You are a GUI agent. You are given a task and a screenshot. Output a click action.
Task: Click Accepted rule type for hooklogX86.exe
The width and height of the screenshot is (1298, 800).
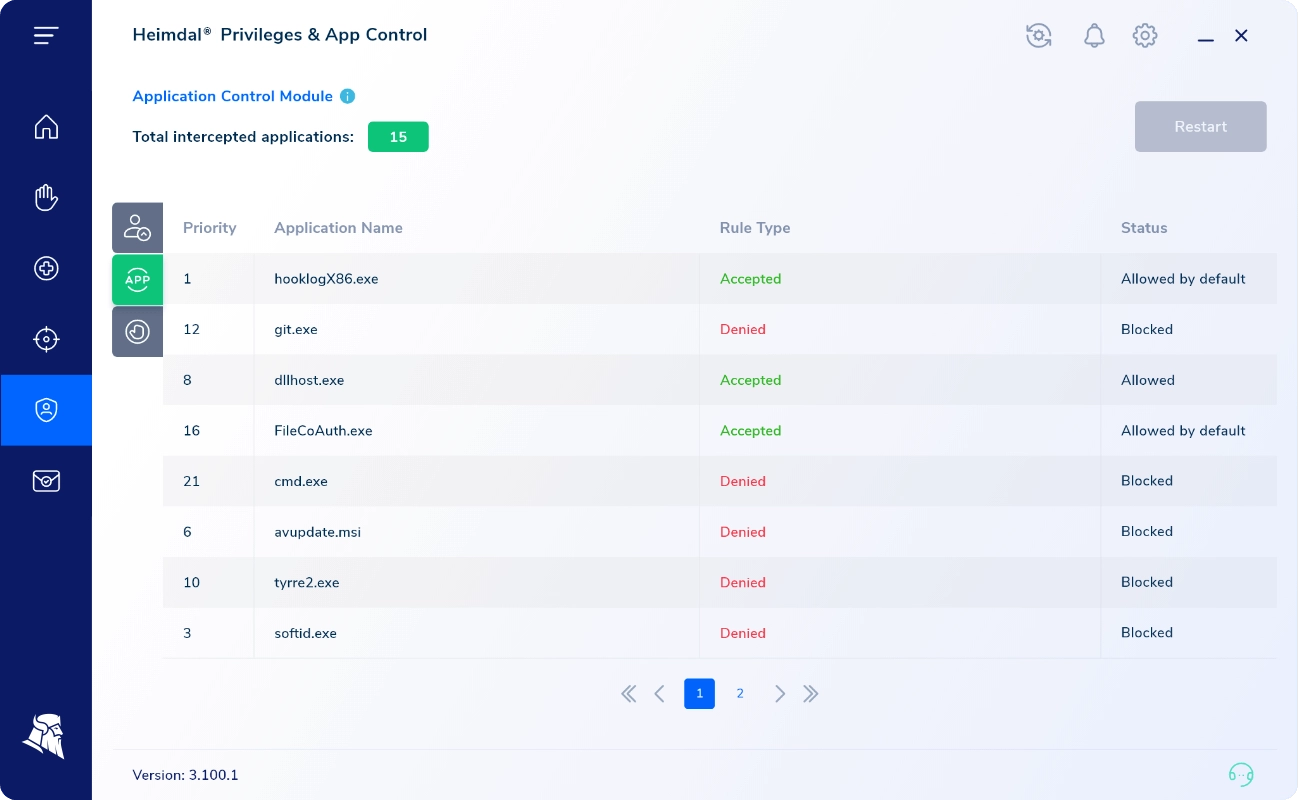[x=750, y=279]
